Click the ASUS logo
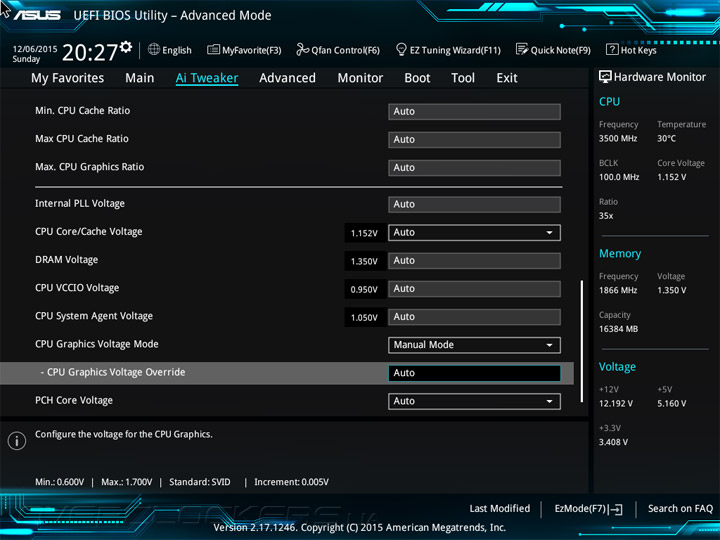This screenshot has width=720, height=540. 37,15
